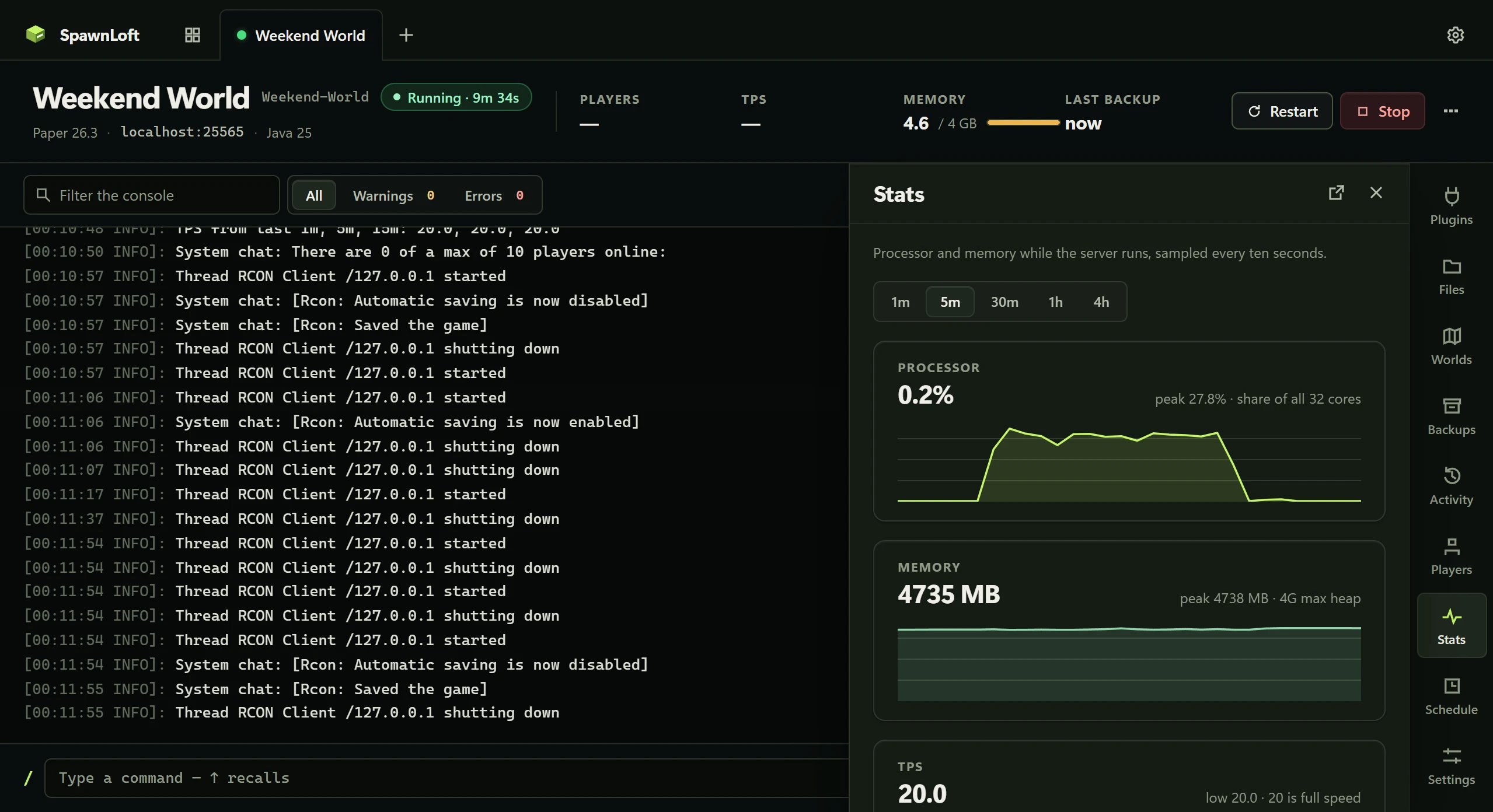Select the 4h time range
This screenshot has width=1493, height=812.
pos(1101,302)
